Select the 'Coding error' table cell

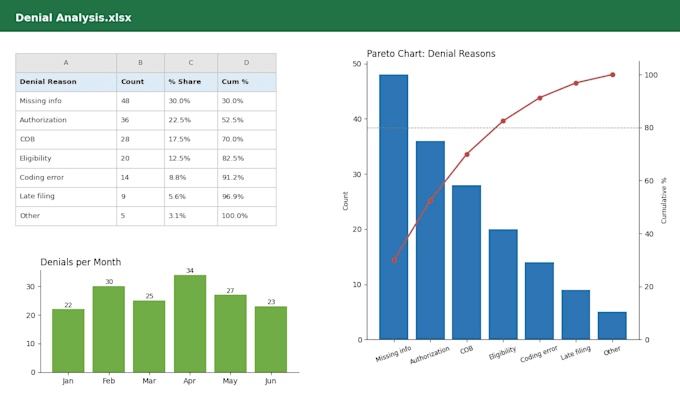point(66,178)
